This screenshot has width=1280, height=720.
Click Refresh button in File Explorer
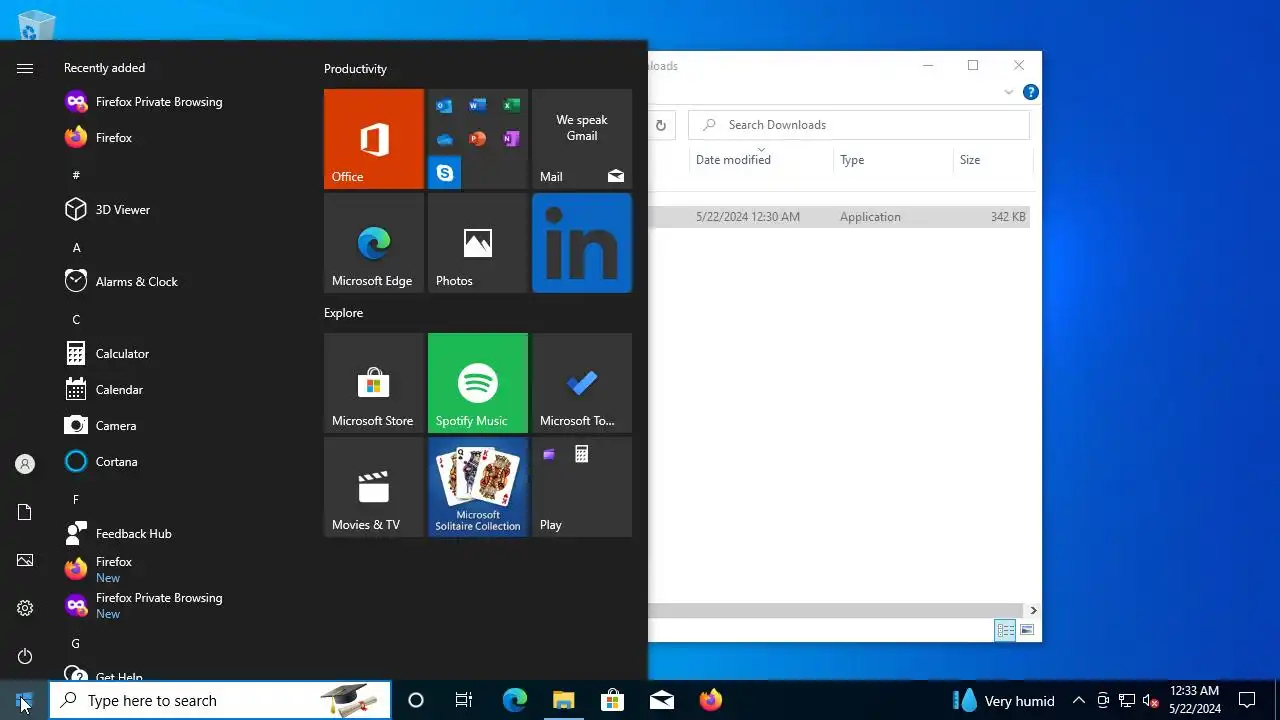661,125
